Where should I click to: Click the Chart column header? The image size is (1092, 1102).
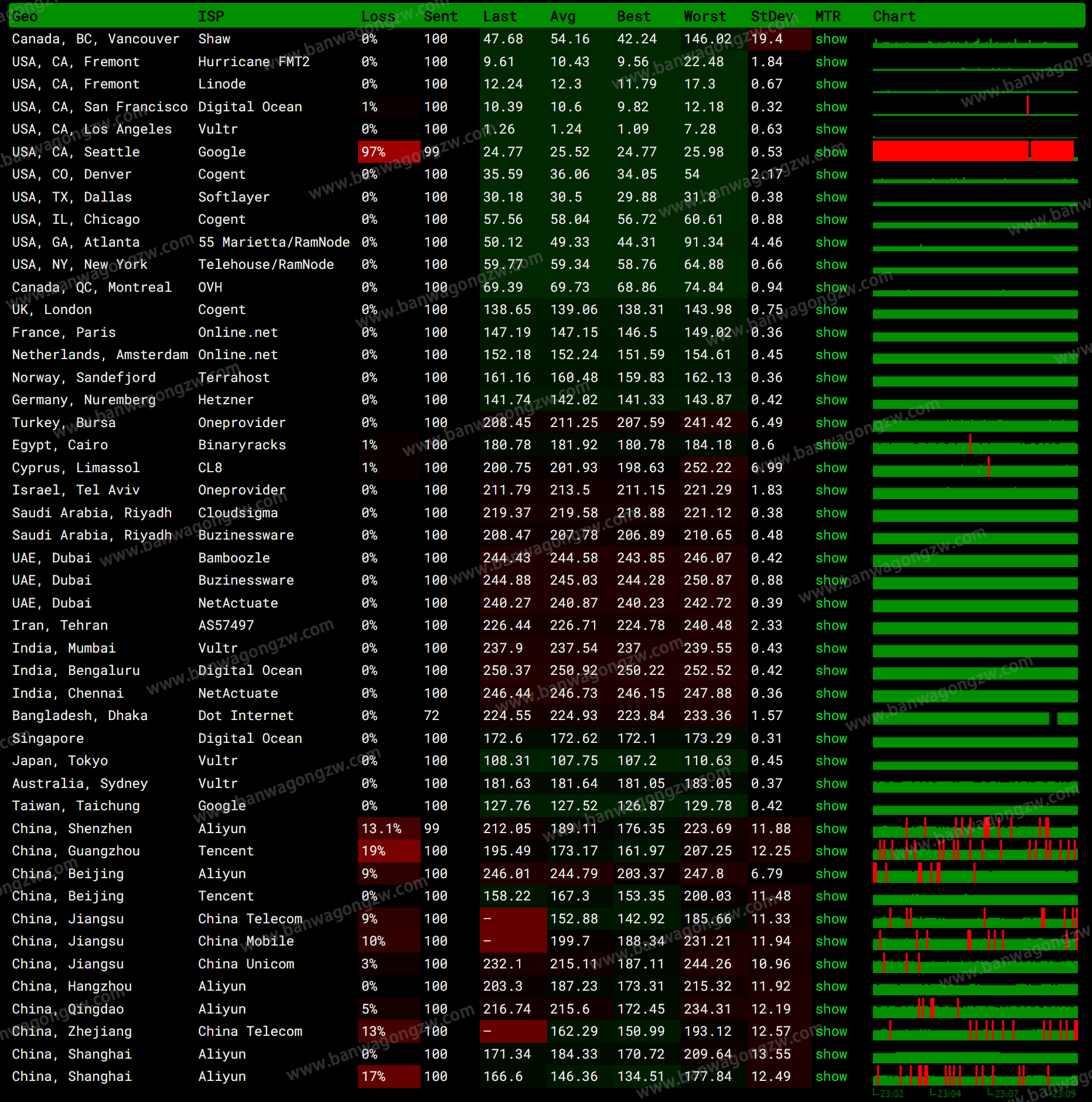coord(894,16)
